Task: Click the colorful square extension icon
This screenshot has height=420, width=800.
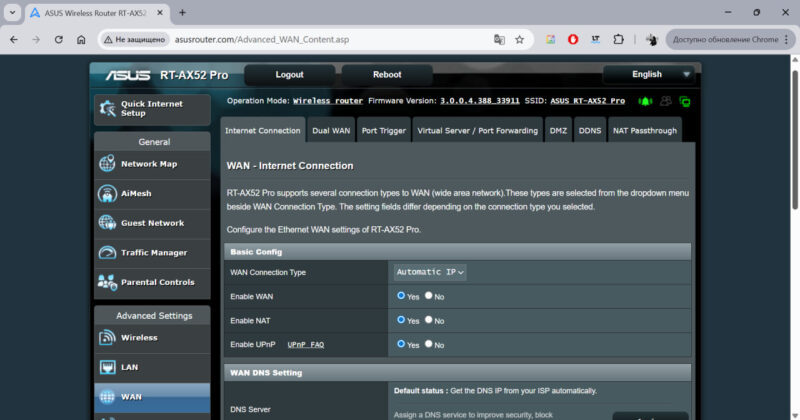Action: (550, 39)
